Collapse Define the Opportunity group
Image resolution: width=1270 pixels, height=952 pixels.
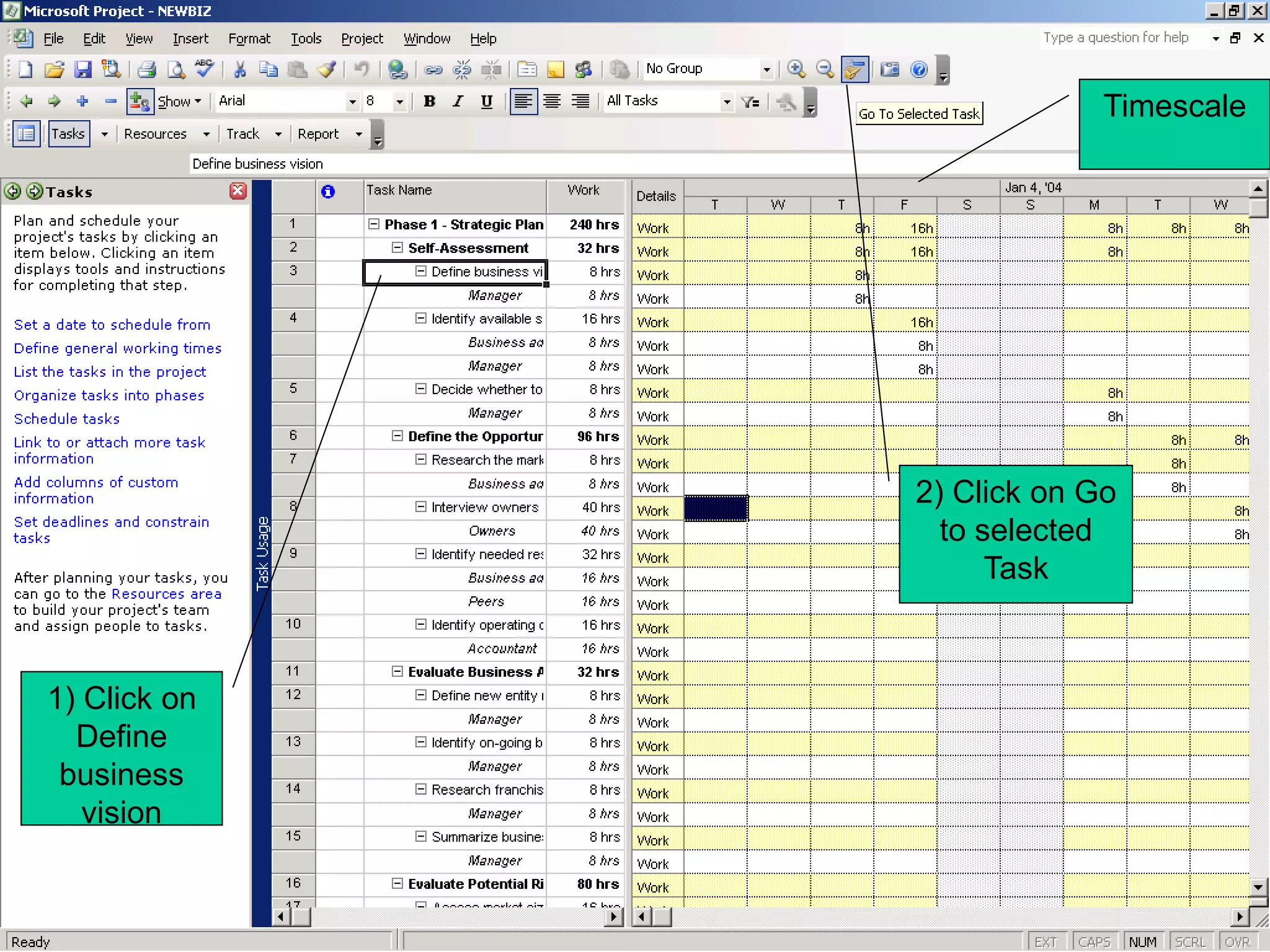(x=397, y=436)
